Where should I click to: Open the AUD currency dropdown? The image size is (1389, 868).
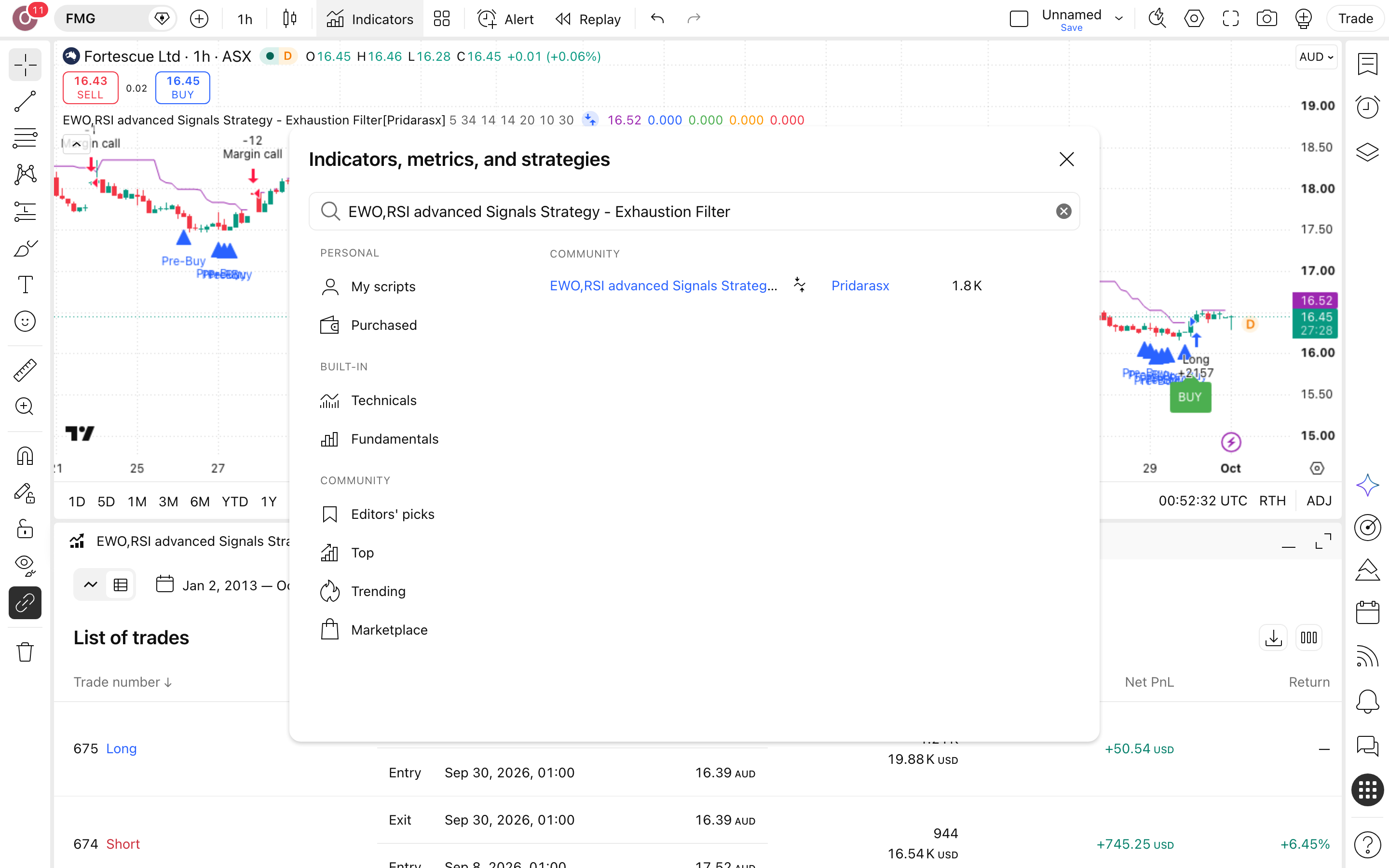(x=1316, y=56)
